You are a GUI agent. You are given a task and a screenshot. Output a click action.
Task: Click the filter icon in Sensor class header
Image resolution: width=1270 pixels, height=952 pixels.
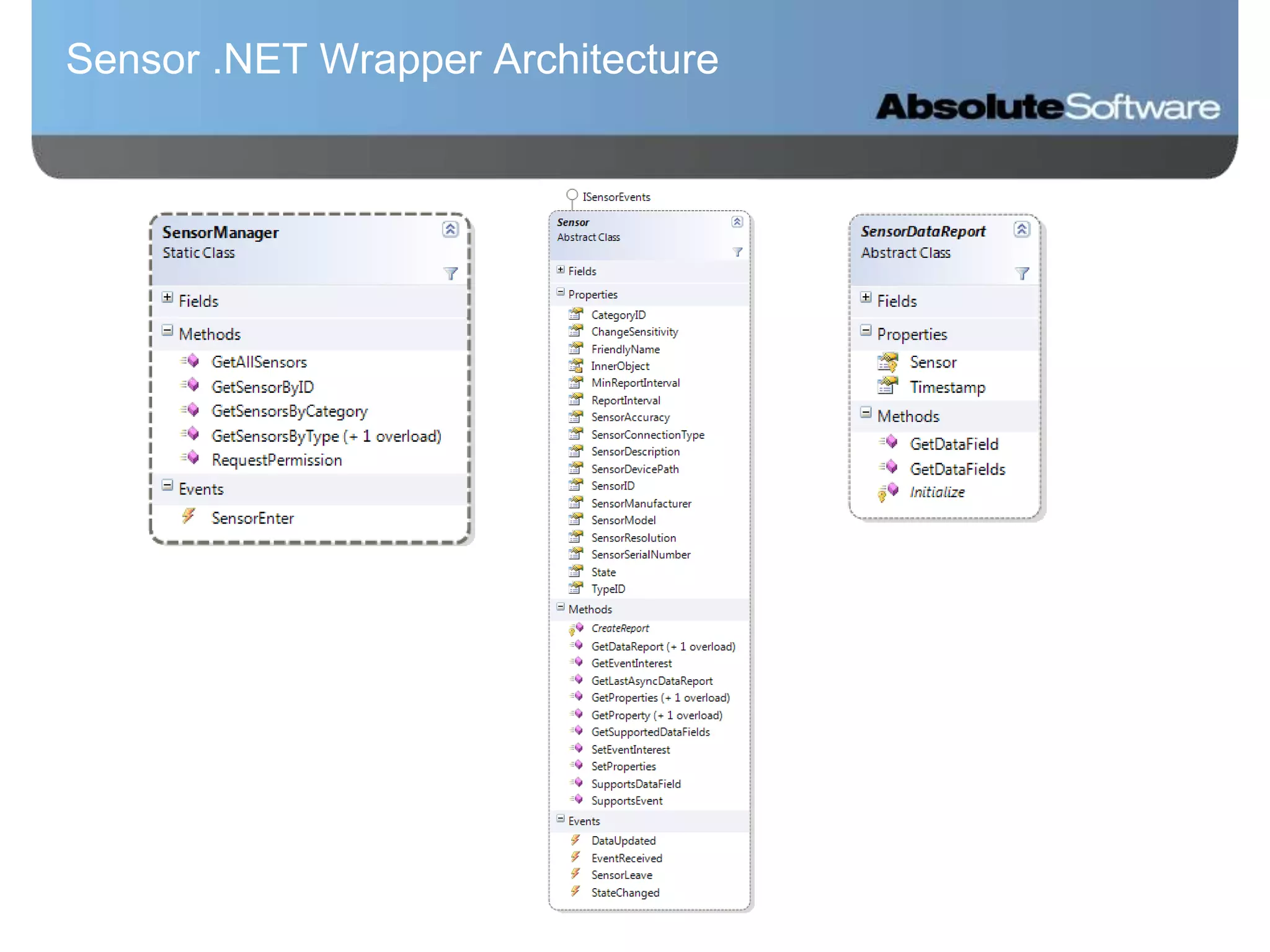pos(737,252)
